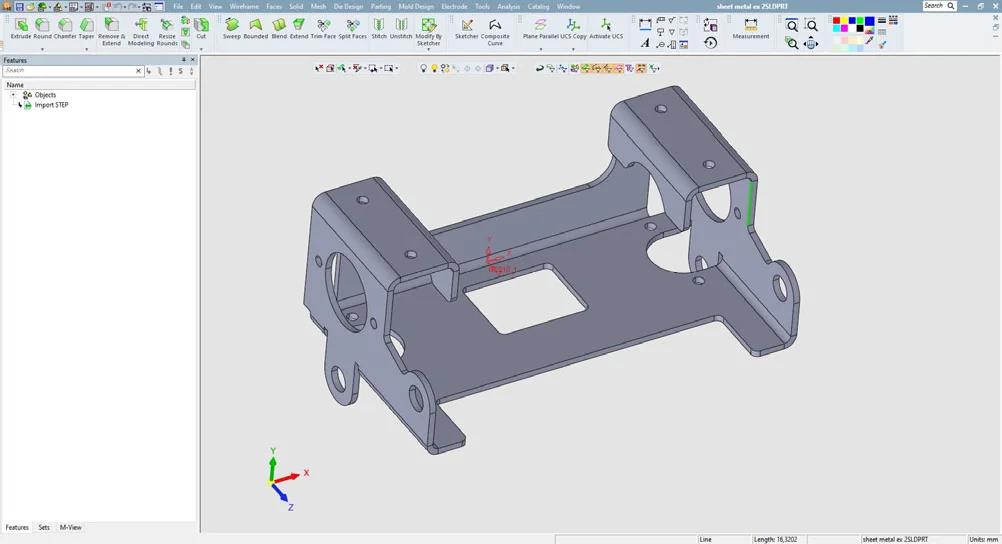This screenshot has width=1002, height=544.
Task: Pick the yellow color swatch
Action: [x=845, y=21]
